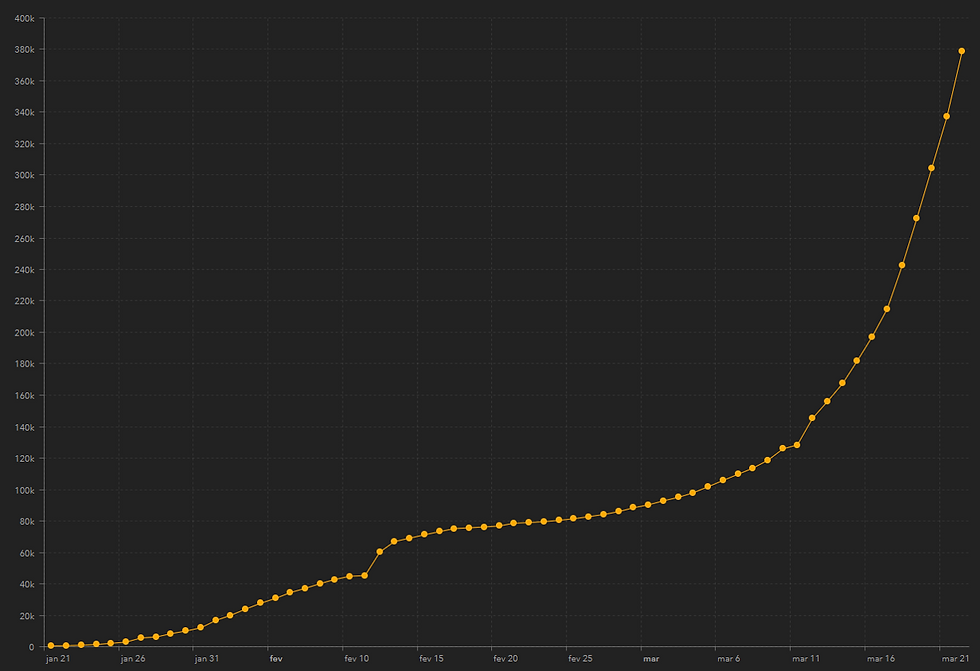The height and width of the screenshot is (671, 980).
Task: Click the jan 21 x-axis label
Action: pyautogui.click(x=58, y=659)
